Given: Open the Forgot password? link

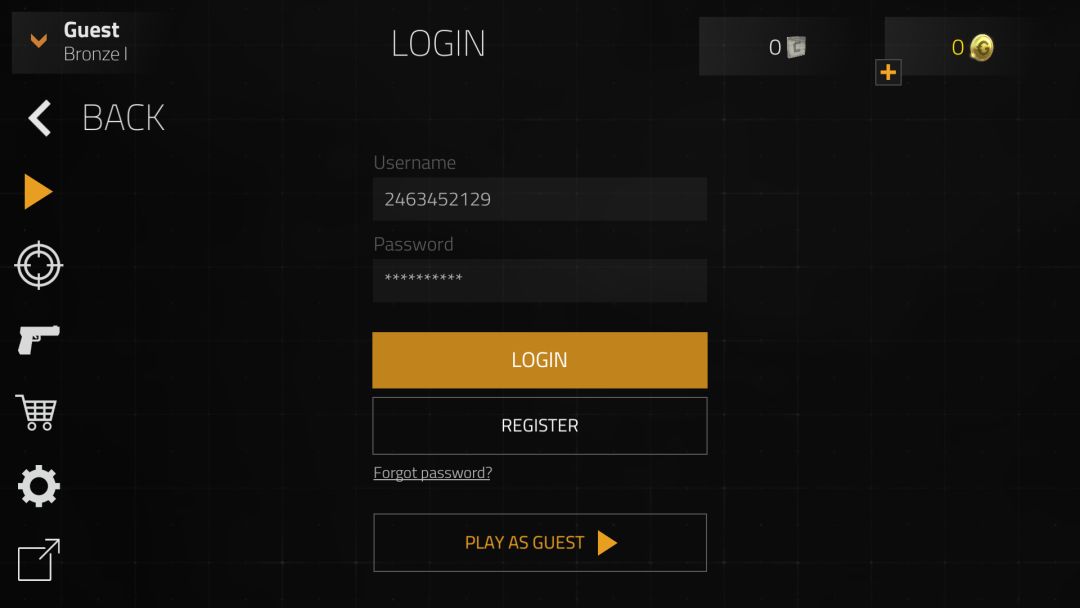Looking at the screenshot, I should click(x=433, y=473).
